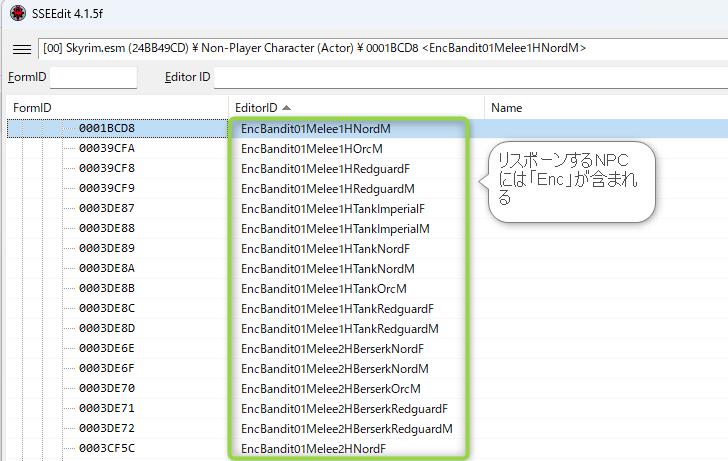Select record EncBandit01Melee1HOrcM
This screenshot has width=728, height=461.
[312, 149]
